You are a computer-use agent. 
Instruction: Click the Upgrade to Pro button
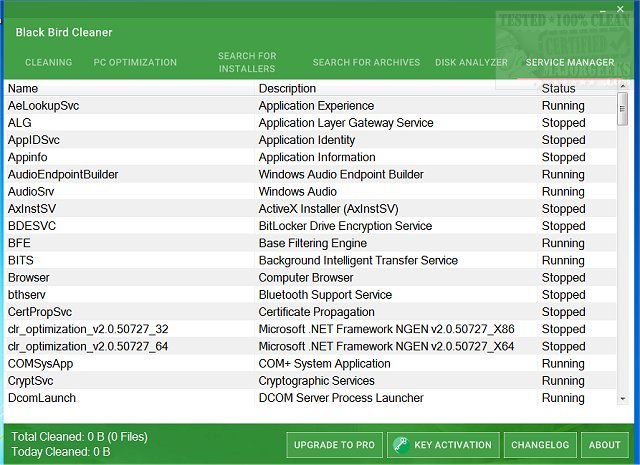click(x=334, y=445)
